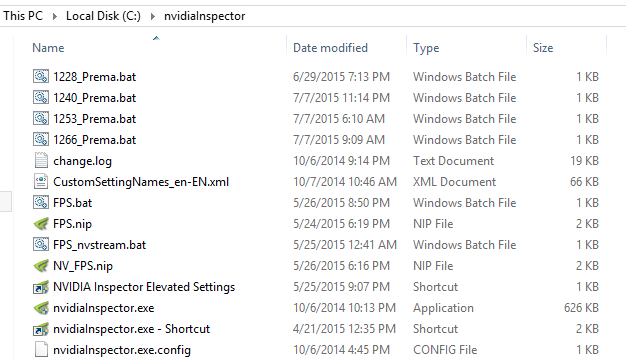Click the 1266_Prema.bat batch file icon
The height and width of the screenshot is (362, 626).
click(x=41, y=140)
